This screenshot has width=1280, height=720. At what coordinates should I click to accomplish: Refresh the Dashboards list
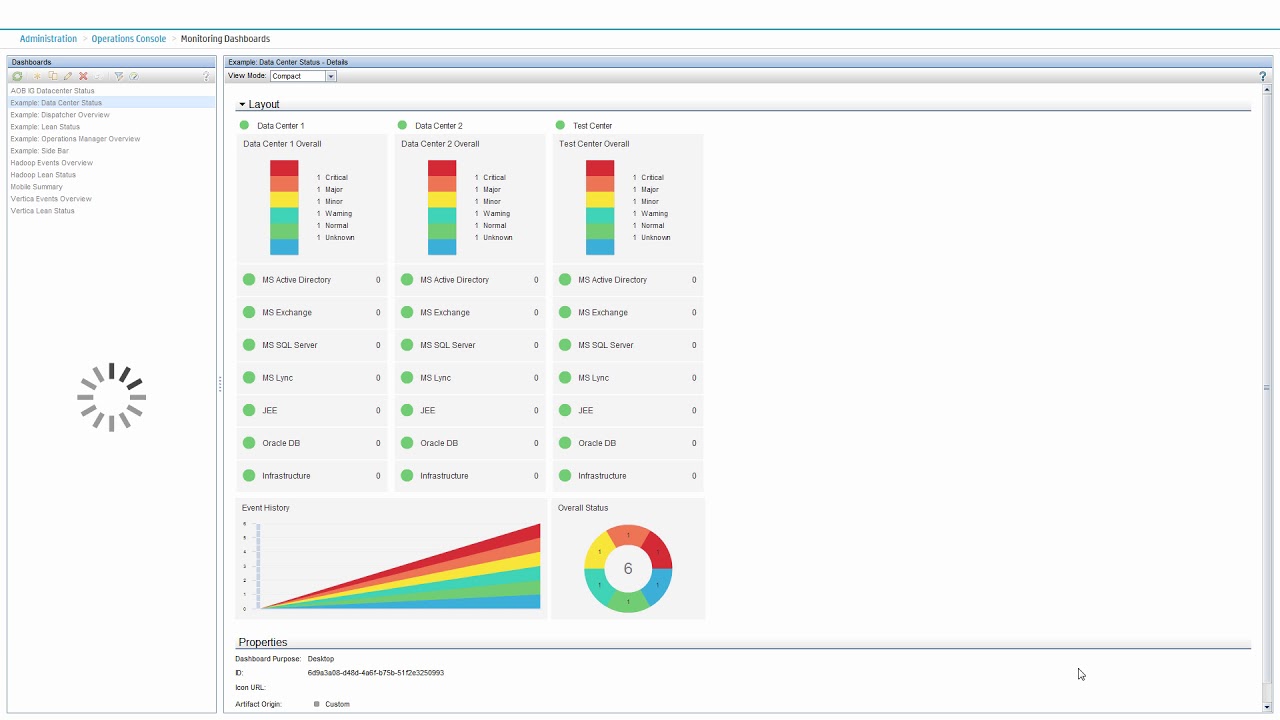17,76
